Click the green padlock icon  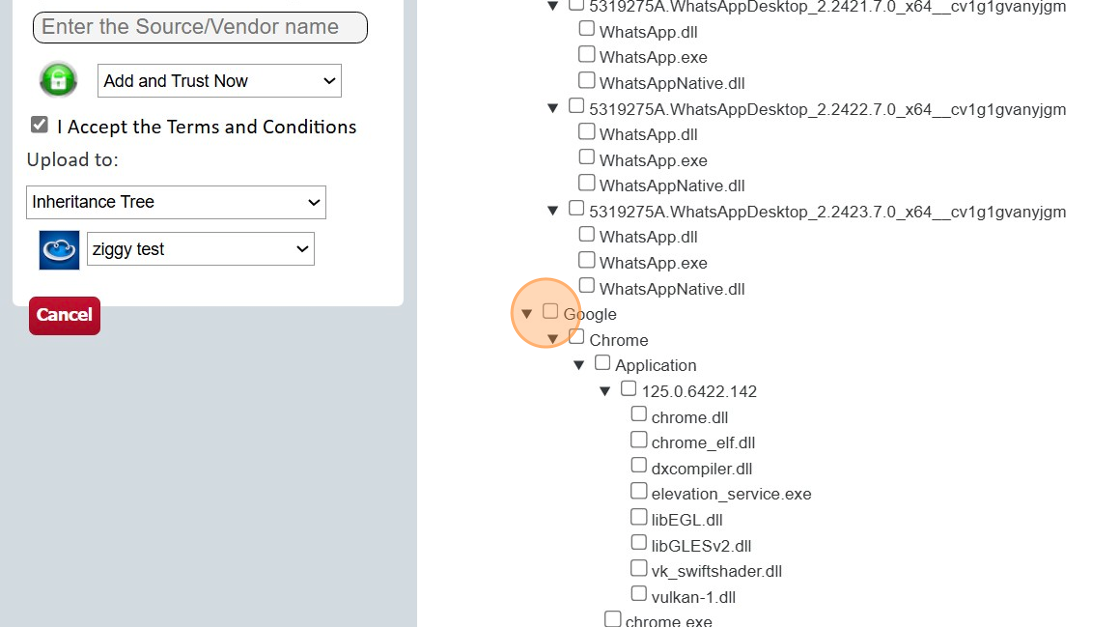tap(57, 79)
